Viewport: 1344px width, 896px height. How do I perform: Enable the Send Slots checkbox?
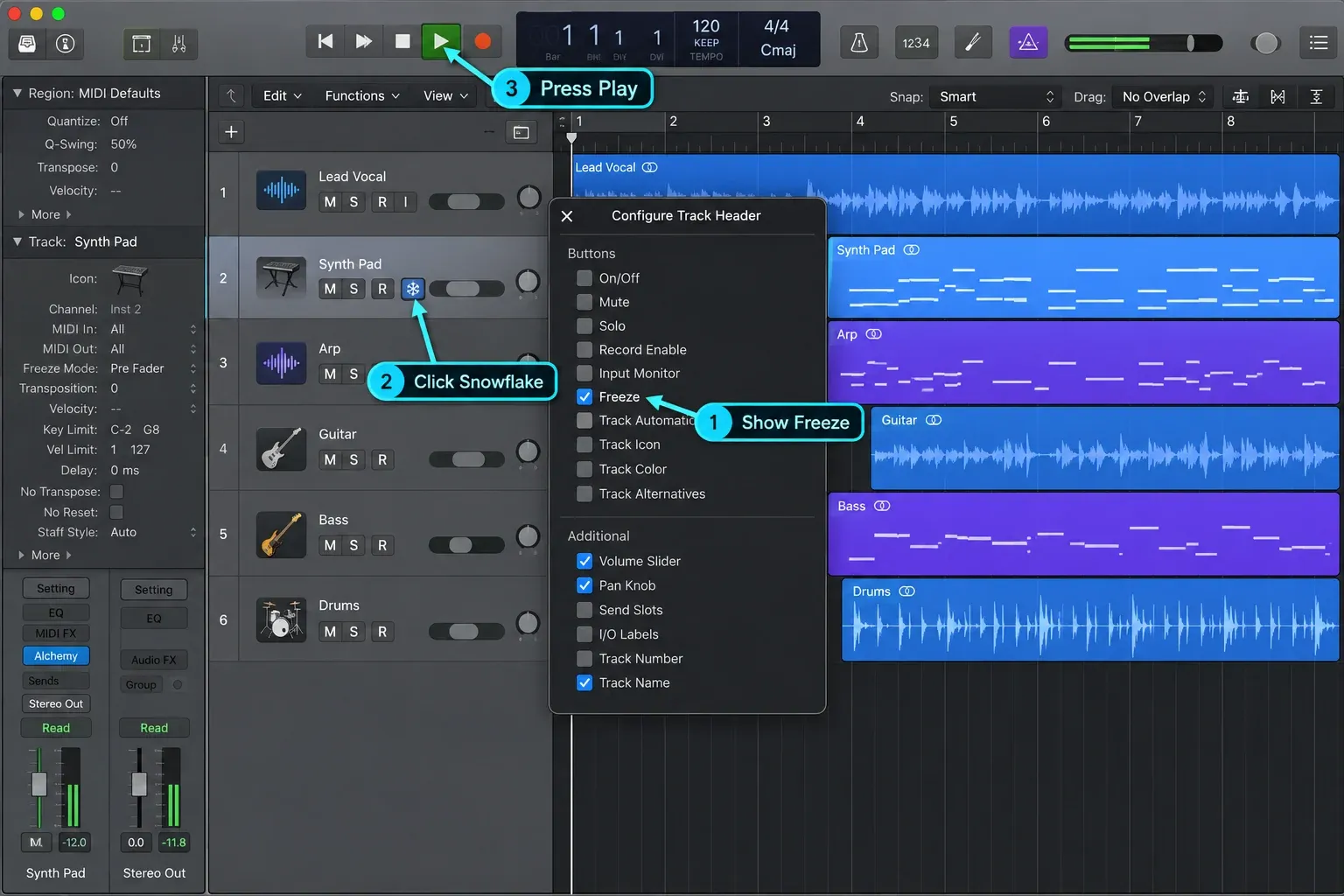click(x=584, y=610)
